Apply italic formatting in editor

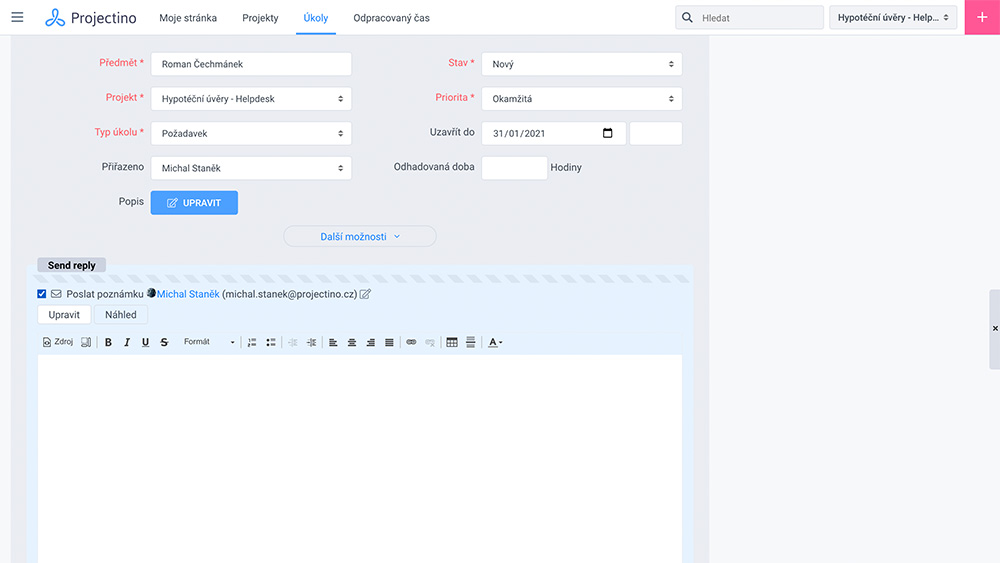pyautogui.click(x=127, y=342)
